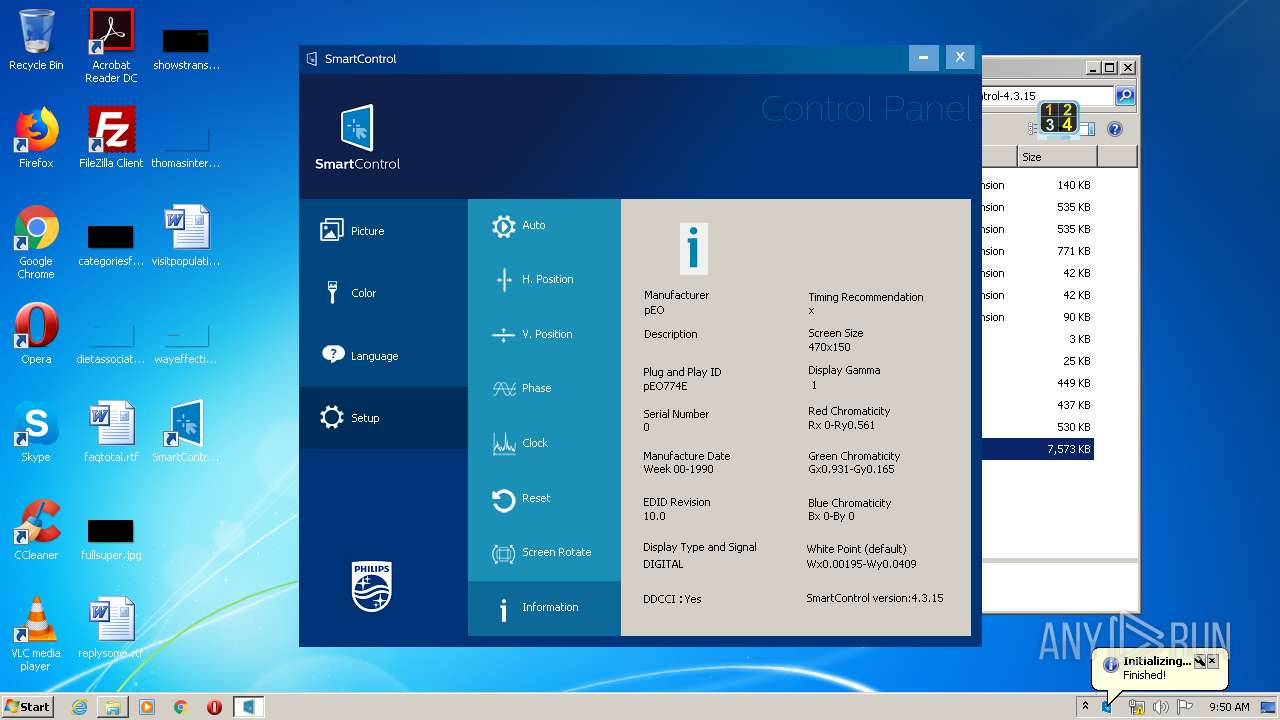Click the Screen Rotate monitor icon
This screenshot has width=1280, height=720.
(x=504, y=553)
